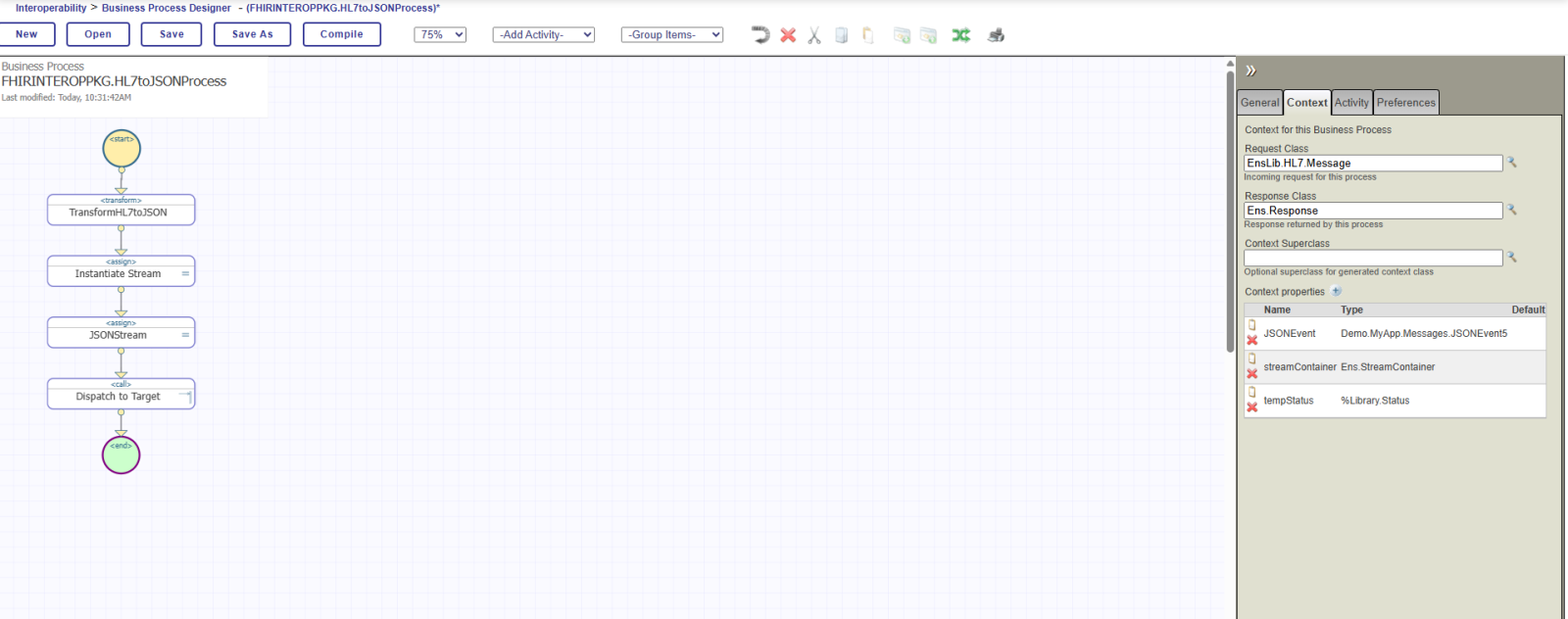The height and width of the screenshot is (619, 1568).
Task: Open the 75% zoom level dropdown
Action: click(440, 34)
